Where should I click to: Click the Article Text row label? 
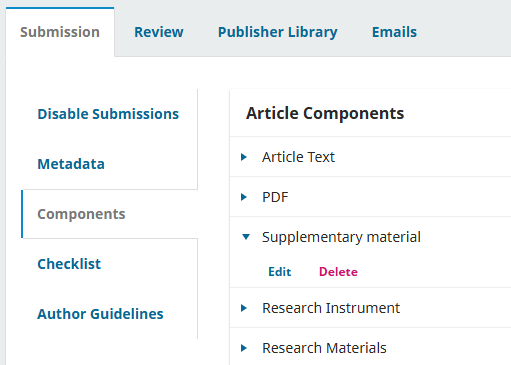(298, 157)
